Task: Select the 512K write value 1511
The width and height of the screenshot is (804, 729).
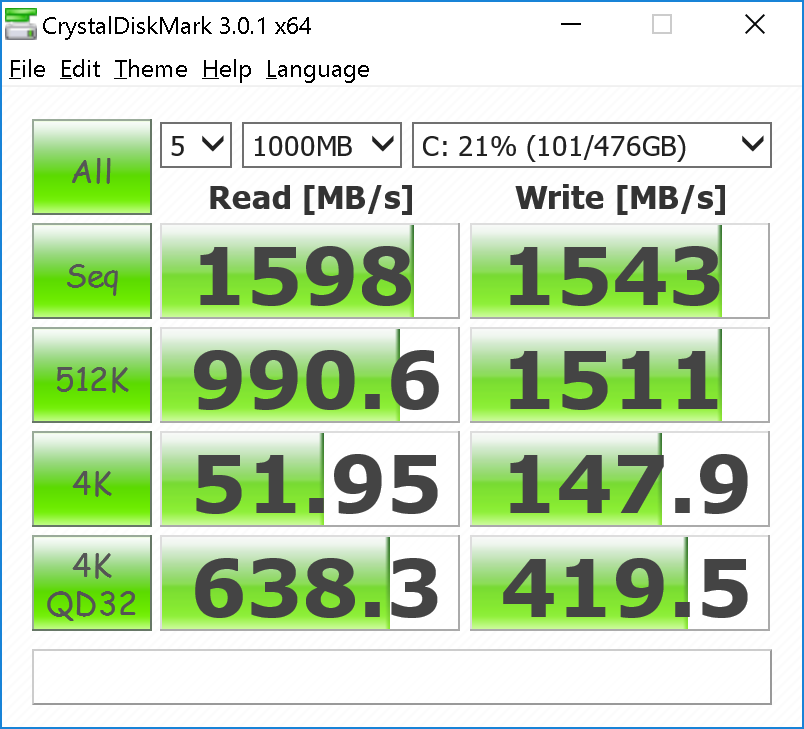Action: tap(620, 375)
